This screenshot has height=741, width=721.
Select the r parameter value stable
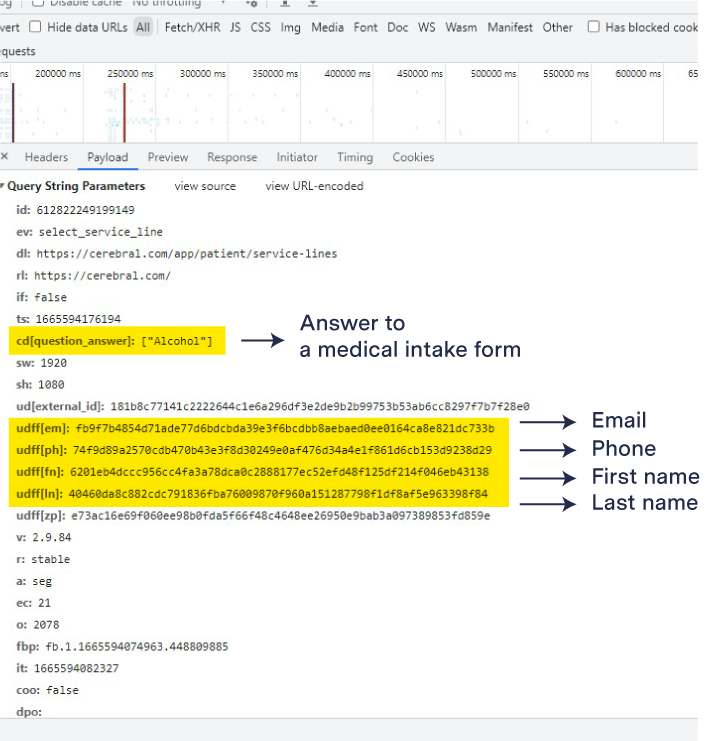click(x=51, y=559)
